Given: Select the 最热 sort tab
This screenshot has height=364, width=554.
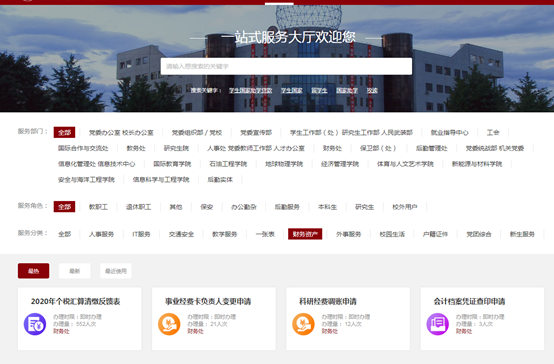Looking at the screenshot, I should point(34,271).
